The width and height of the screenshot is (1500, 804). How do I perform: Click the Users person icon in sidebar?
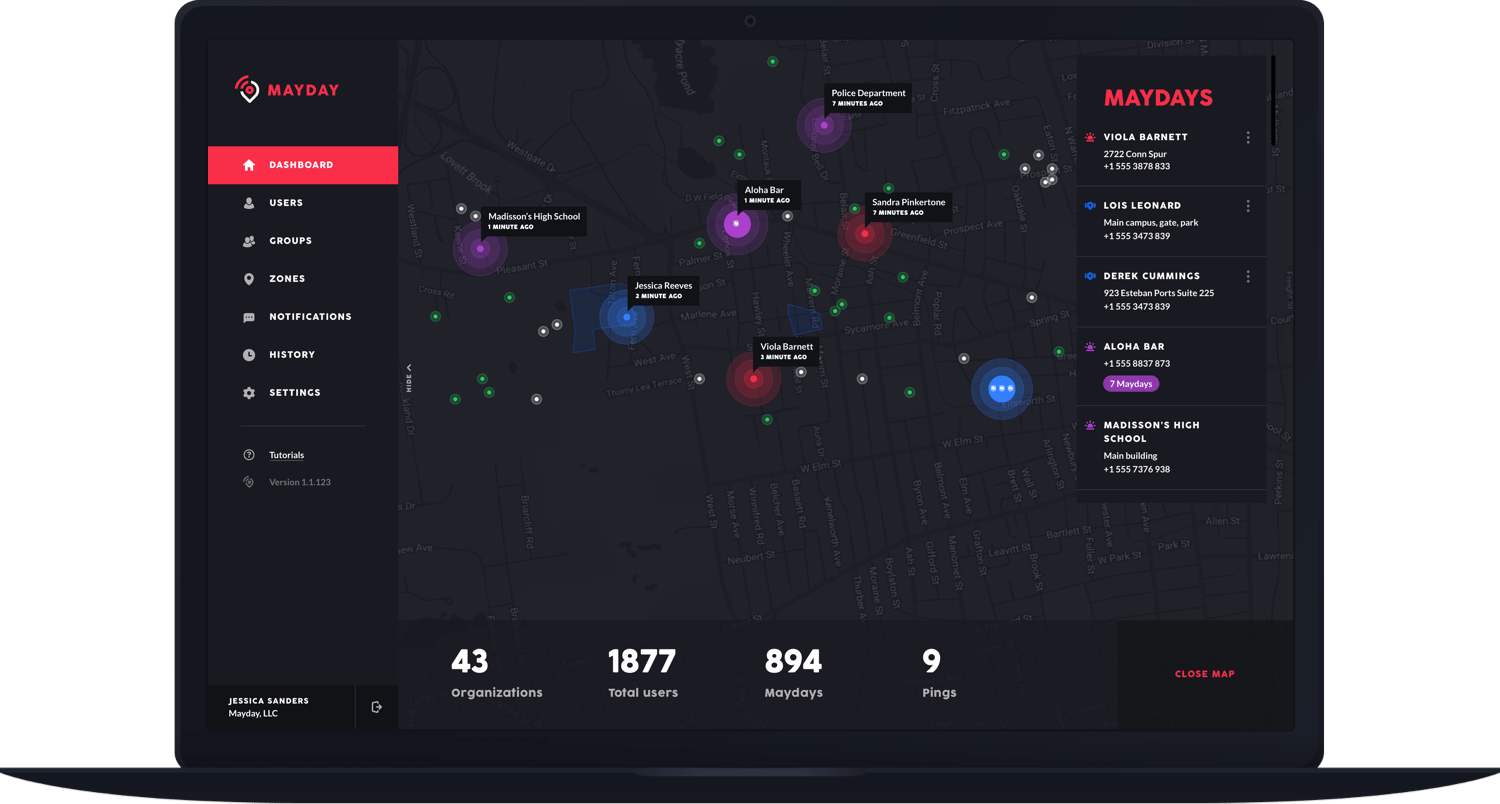pos(249,203)
